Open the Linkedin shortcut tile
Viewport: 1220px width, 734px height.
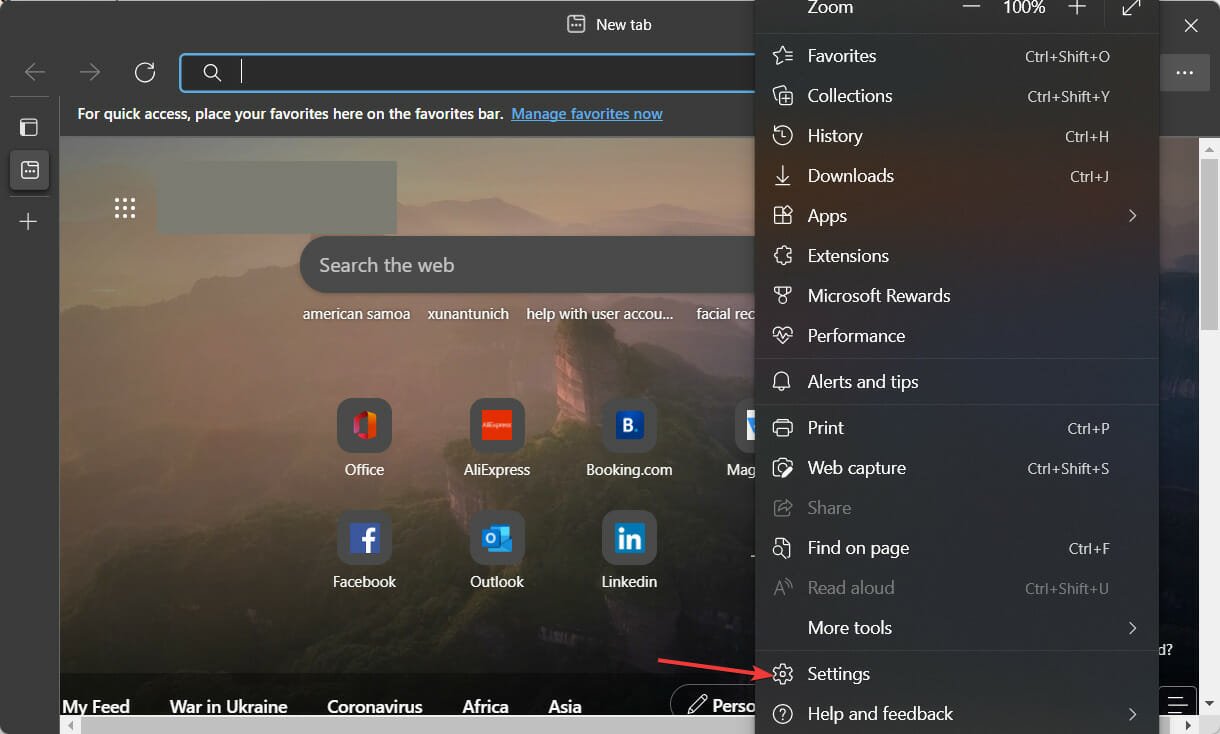pyautogui.click(x=629, y=537)
